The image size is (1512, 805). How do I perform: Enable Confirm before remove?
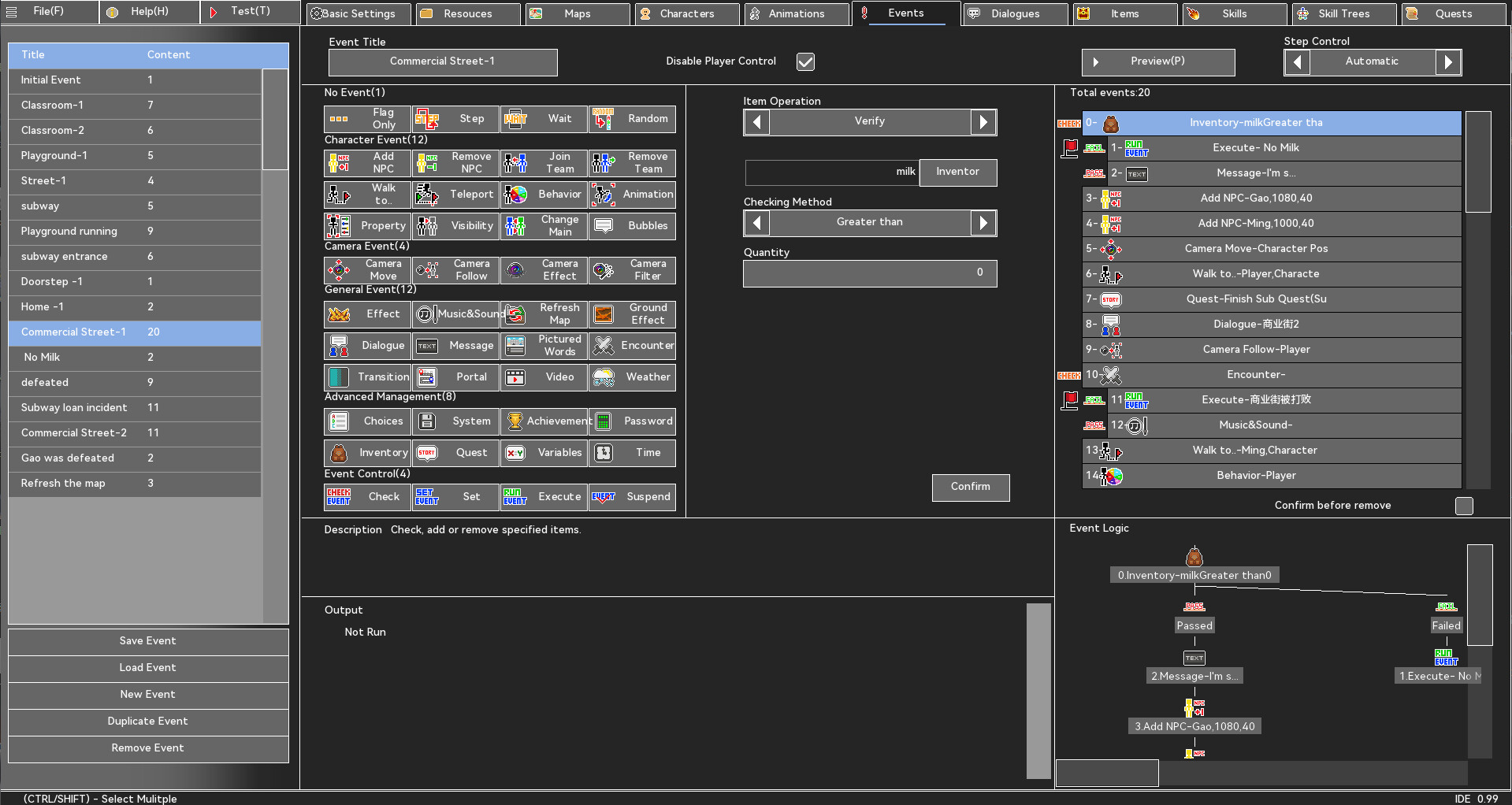[1464, 506]
